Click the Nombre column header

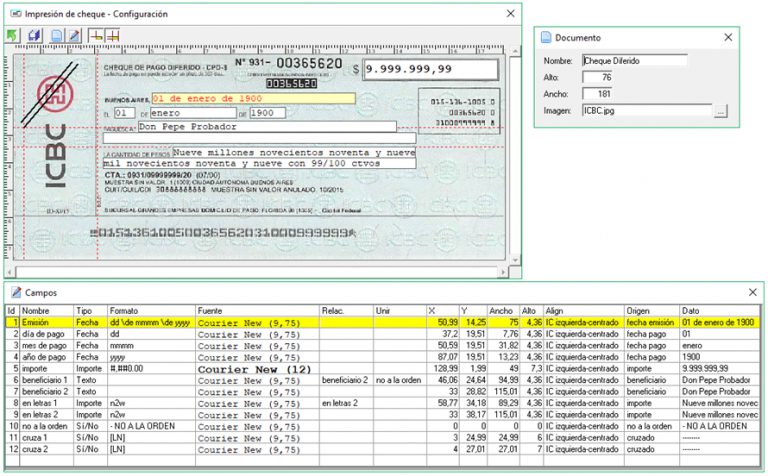point(47,311)
